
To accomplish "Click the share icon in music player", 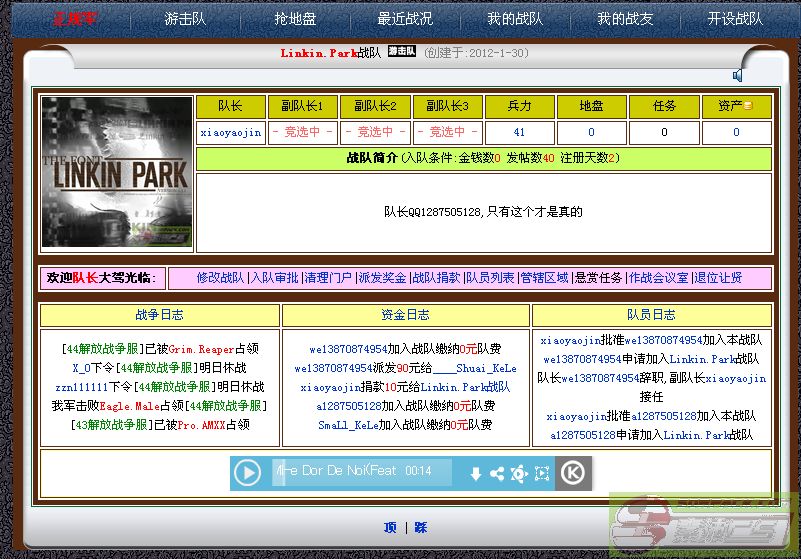I will [x=497, y=474].
